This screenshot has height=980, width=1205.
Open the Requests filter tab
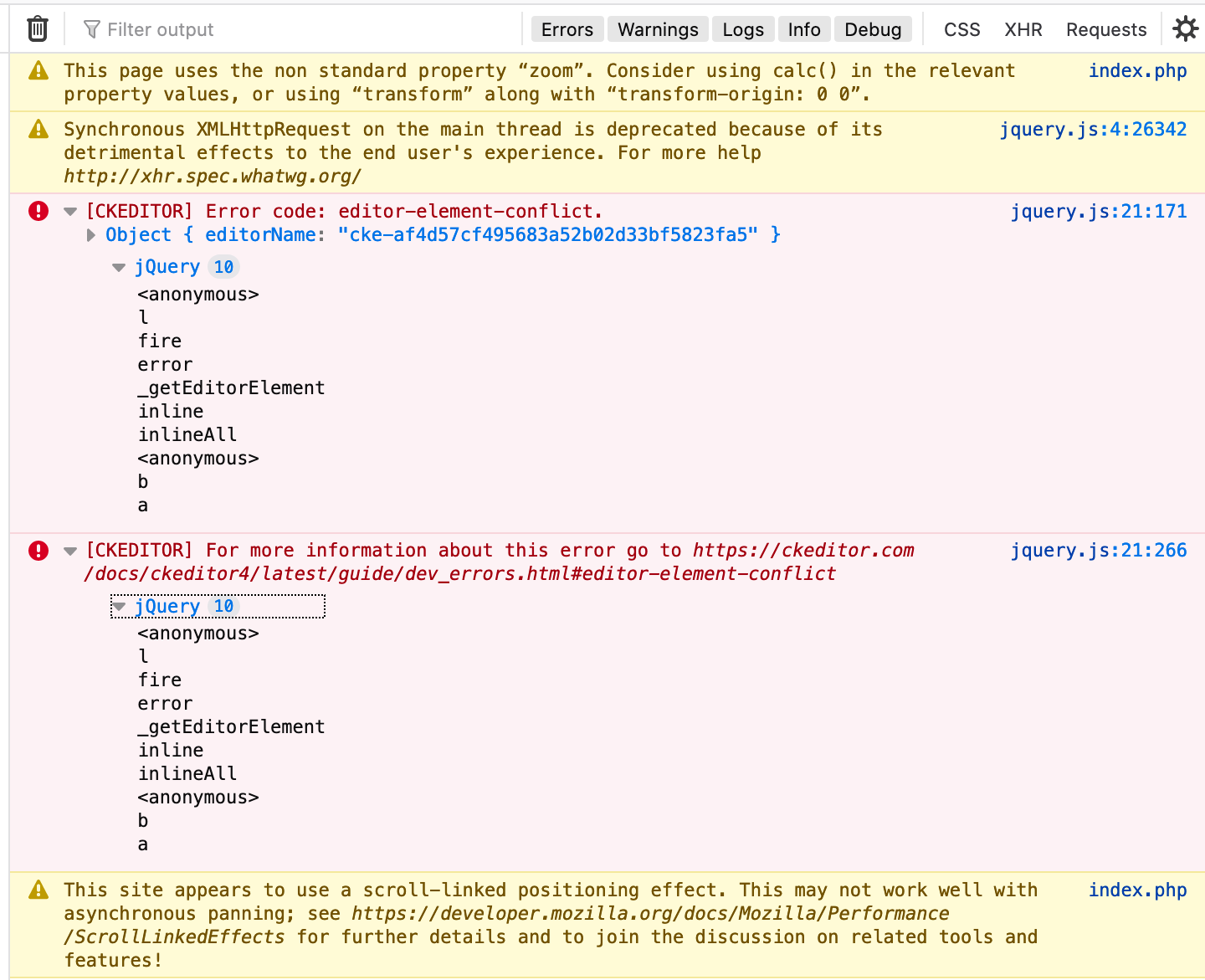(x=1105, y=28)
